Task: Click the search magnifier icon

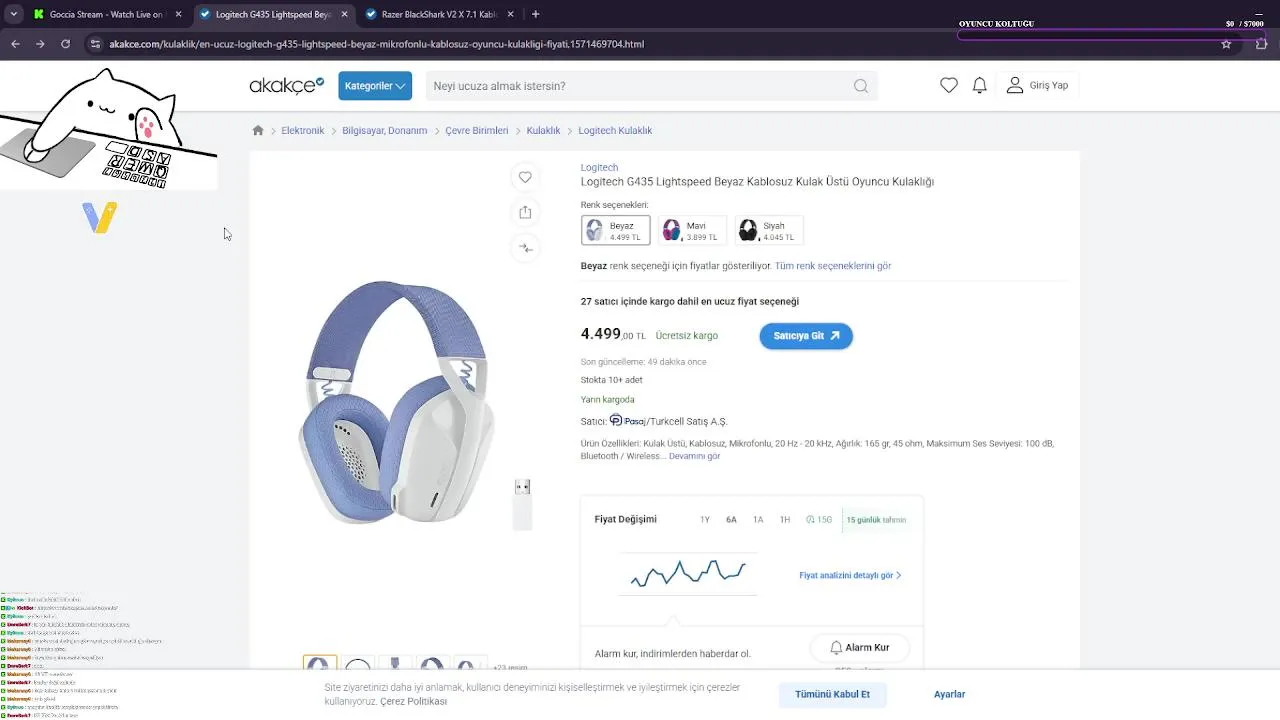Action: [x=861, y=86]
